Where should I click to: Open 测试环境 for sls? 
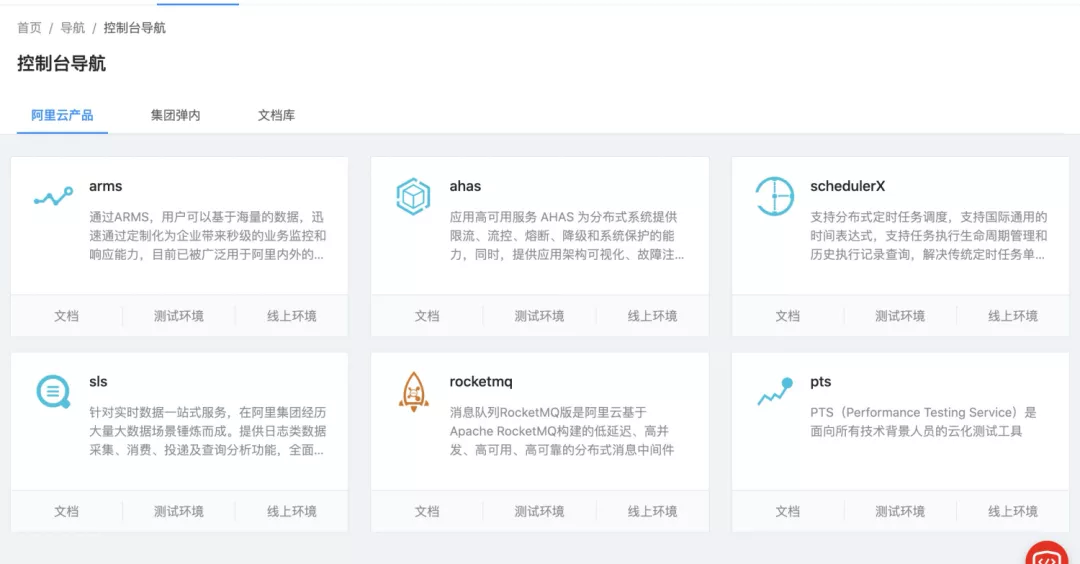[178, 512]
